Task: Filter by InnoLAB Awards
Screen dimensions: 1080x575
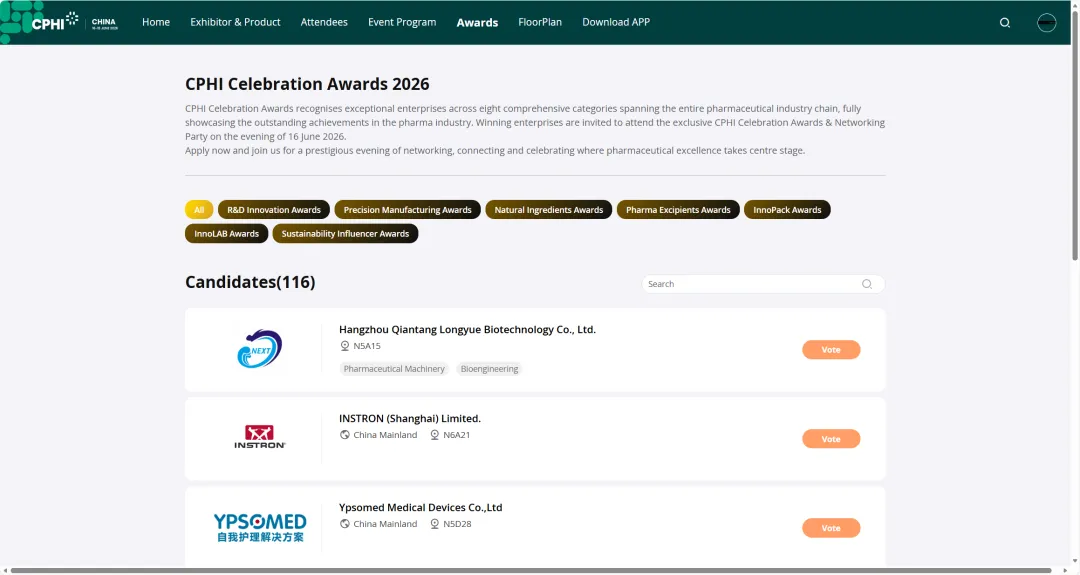Action: (226, 233)
